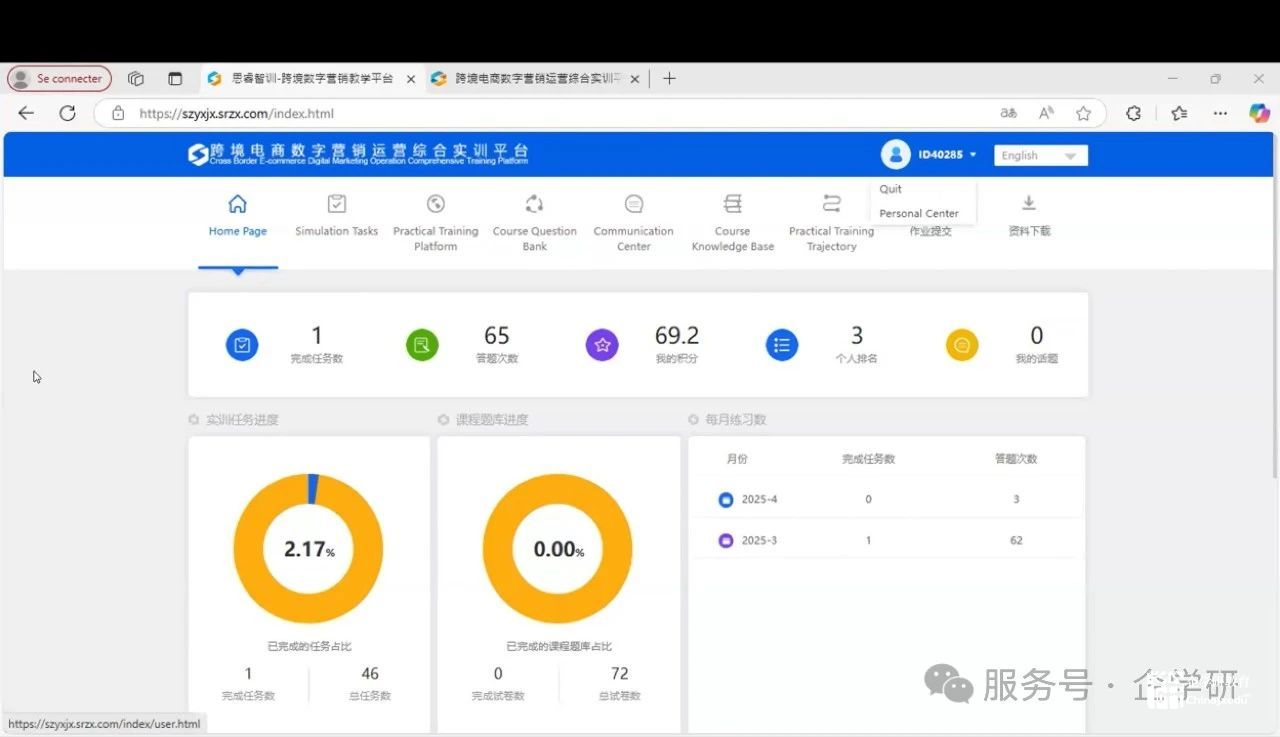Expand the ID40285 user menu arrow
1280x737 pixels.
pos(973,155)
